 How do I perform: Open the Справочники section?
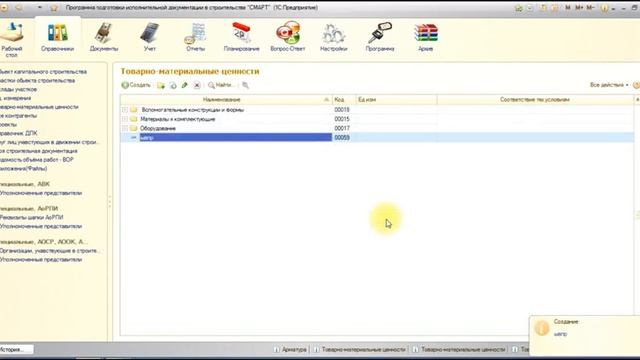58,38
